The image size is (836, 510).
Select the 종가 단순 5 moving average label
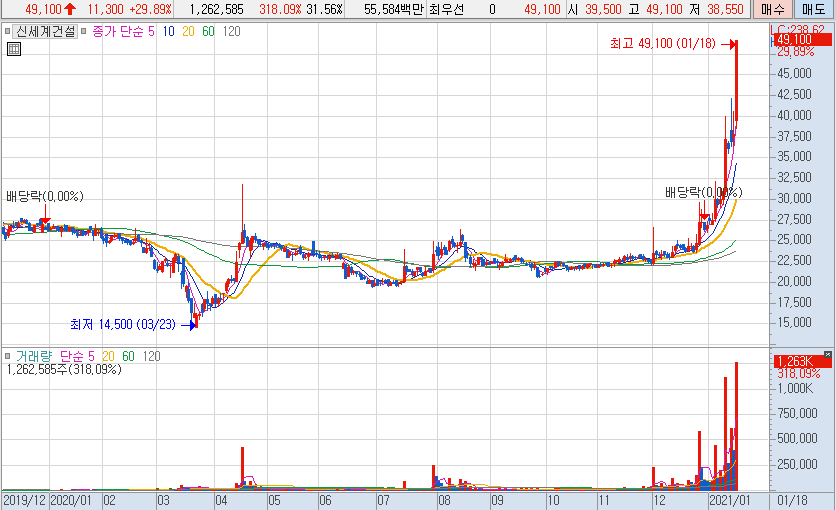click(123, 31)
